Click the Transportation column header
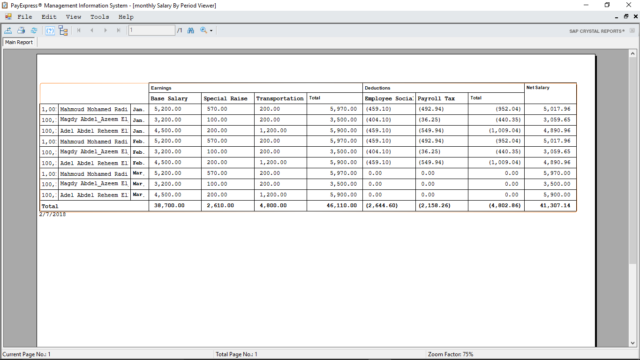 click(x=280, y=98)
